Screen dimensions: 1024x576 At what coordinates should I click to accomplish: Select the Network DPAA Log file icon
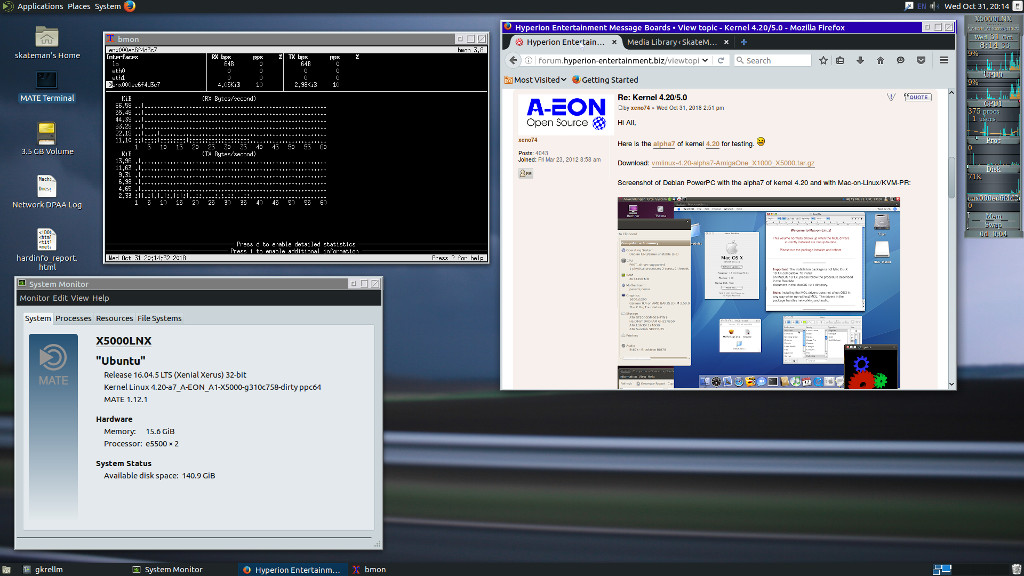[x=47, y=191]
